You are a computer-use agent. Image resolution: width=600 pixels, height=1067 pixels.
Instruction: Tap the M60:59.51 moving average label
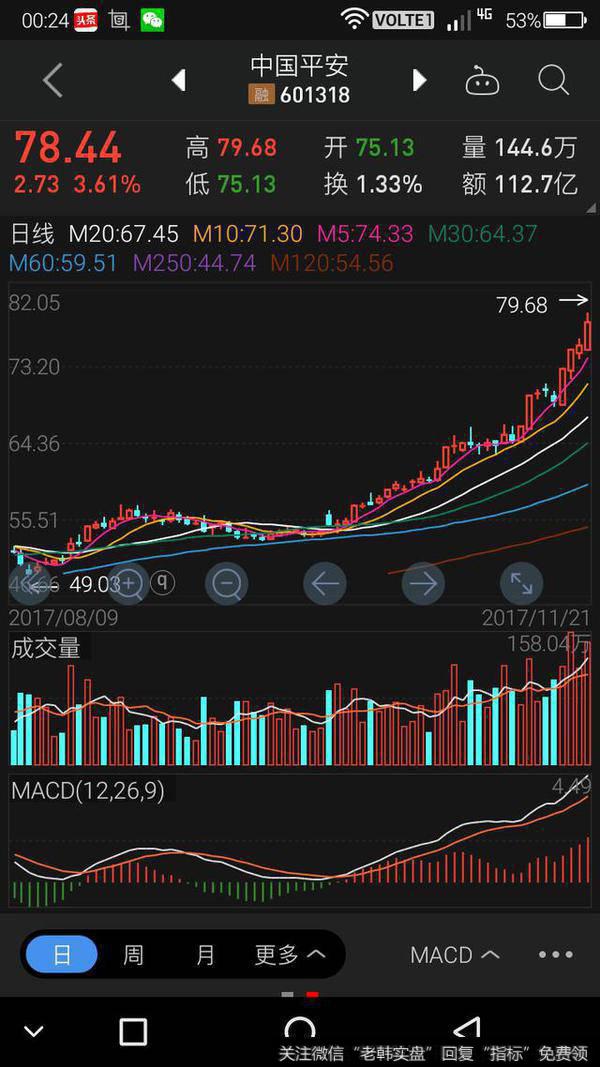[63, 263]
